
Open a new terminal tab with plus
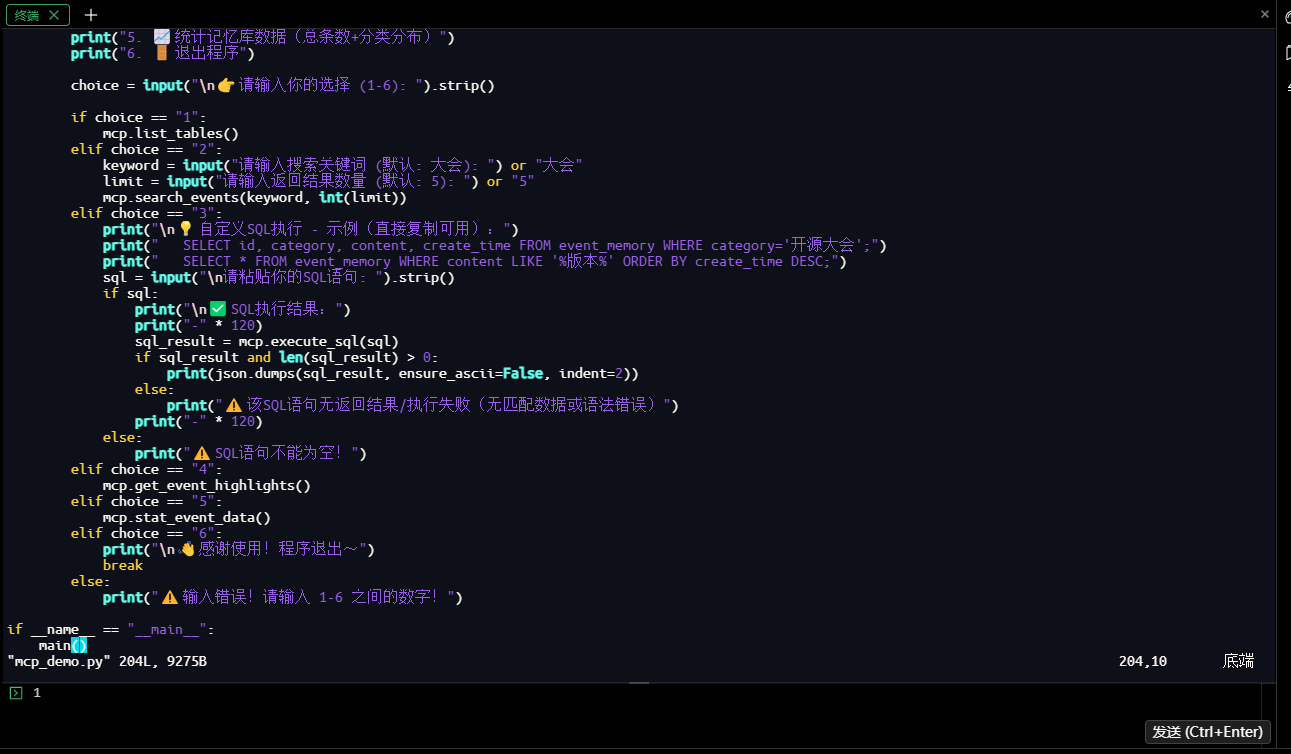coord(91,15)
